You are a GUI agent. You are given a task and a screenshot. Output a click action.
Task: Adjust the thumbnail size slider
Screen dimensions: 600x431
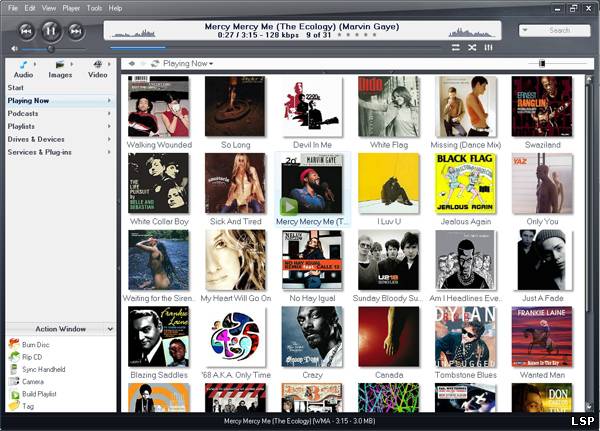[x=542, y=64]
